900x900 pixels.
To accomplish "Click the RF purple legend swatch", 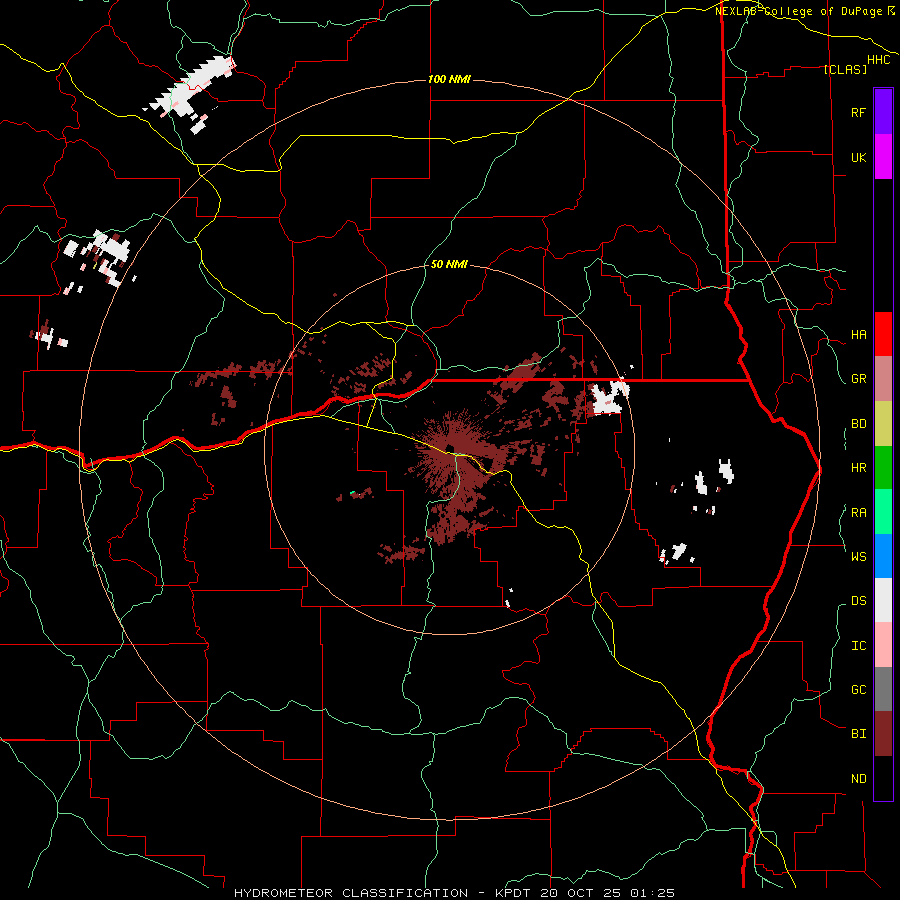I will (x=883, y=111).
